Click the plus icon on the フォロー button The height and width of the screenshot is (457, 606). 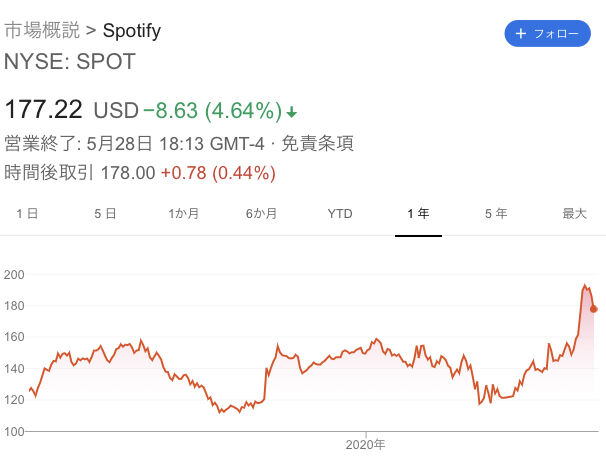pos(521,34)
